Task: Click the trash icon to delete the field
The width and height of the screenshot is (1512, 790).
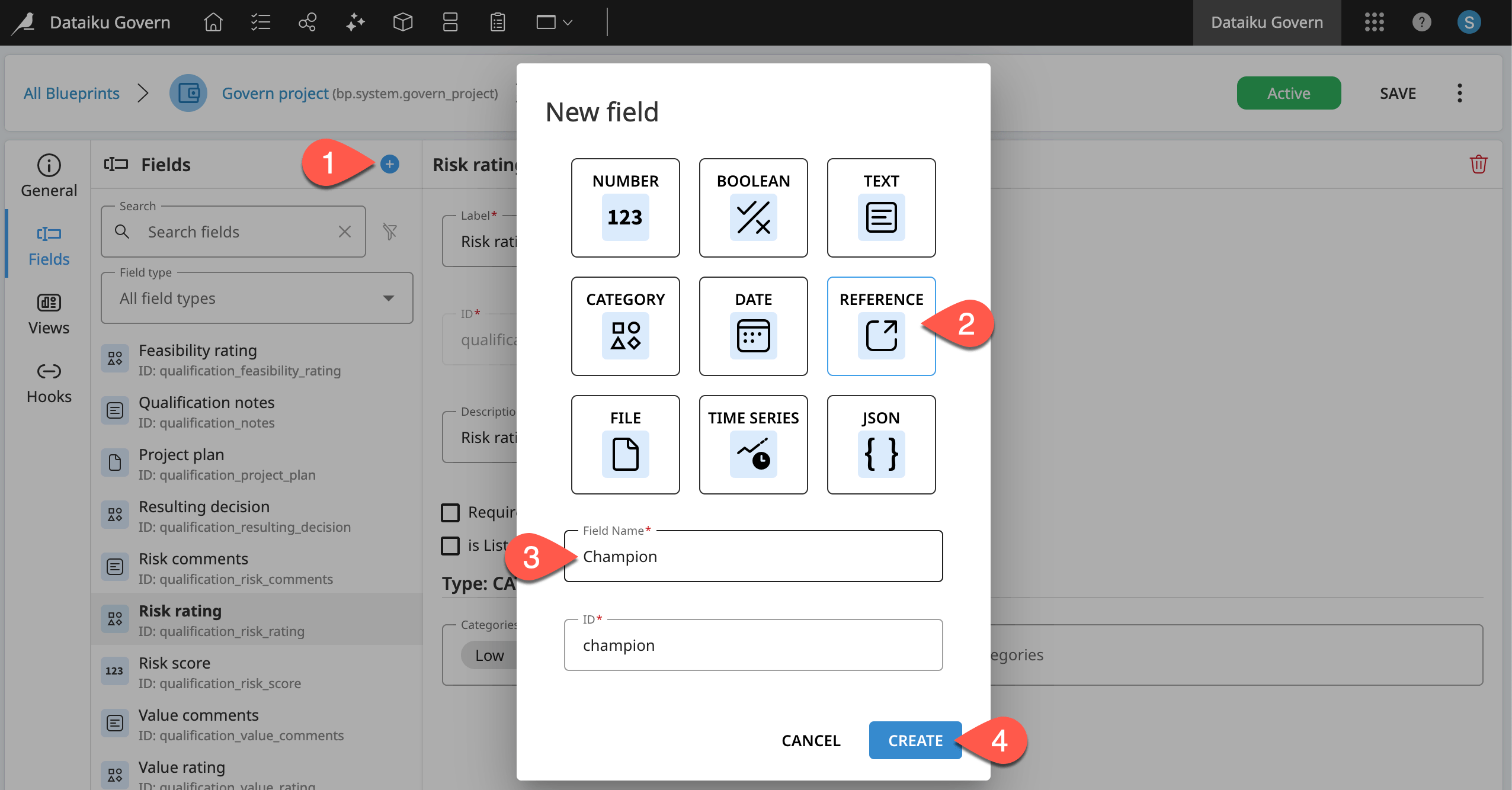Action: click(1478, 165)
